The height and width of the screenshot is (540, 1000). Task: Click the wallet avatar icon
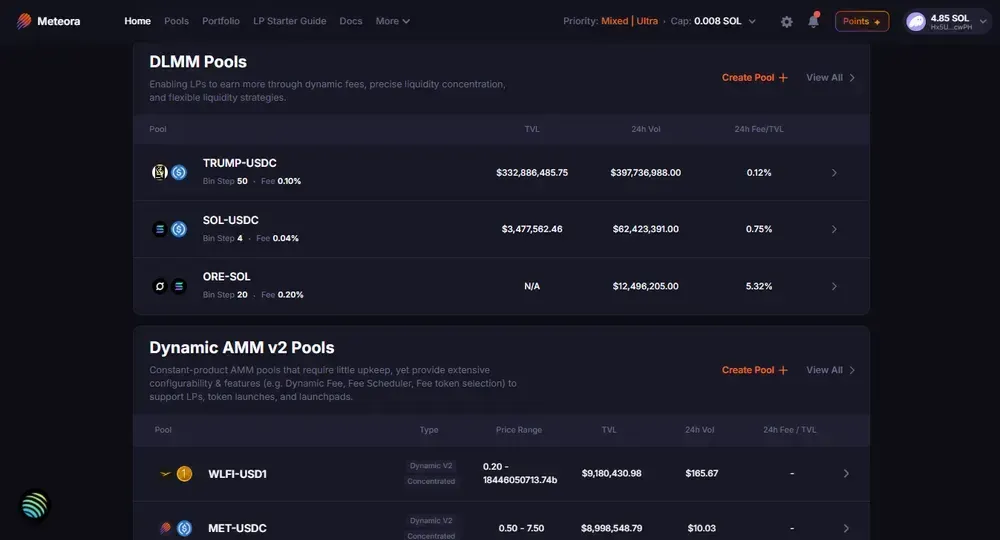click(x=916, y=22)
